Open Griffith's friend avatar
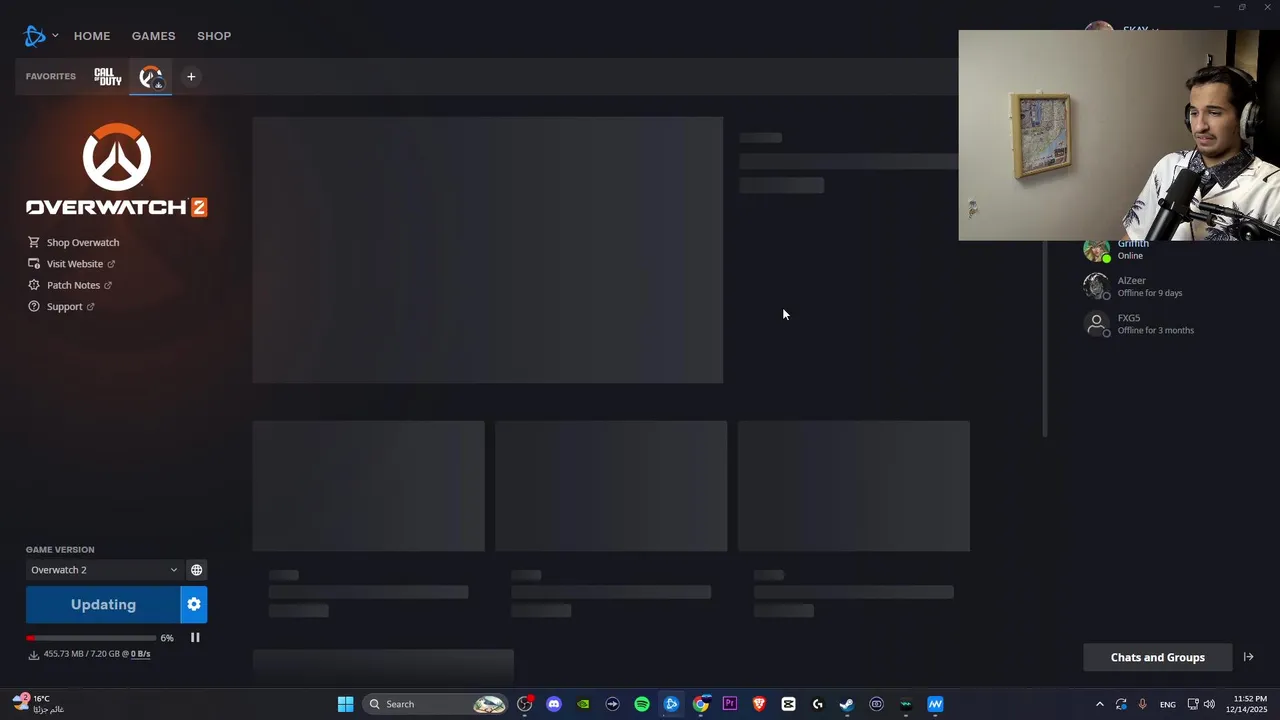The image size is (1280, 720). 1097,249
